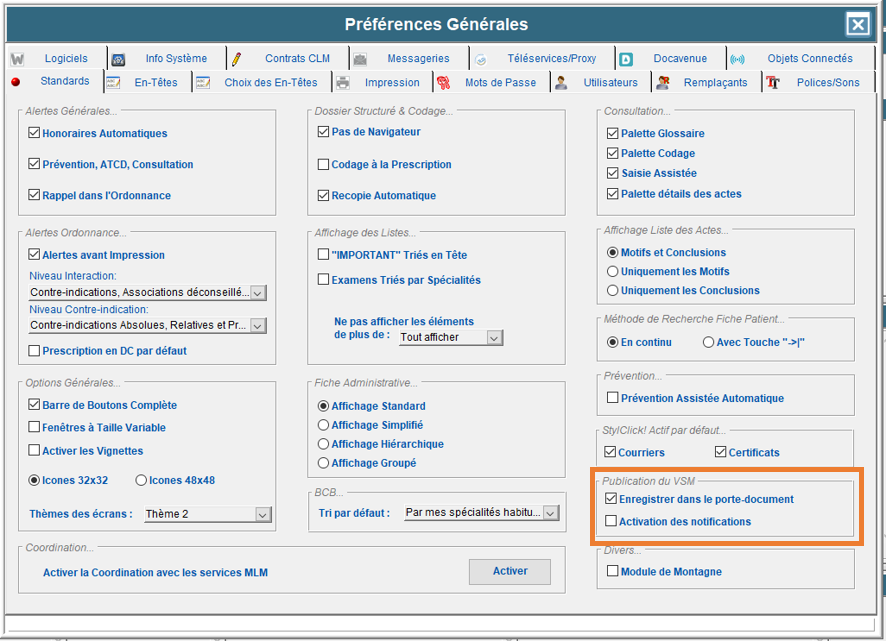Close the Préférences Générales window
This screenshot has width=886, height=641.
point(857,25)
